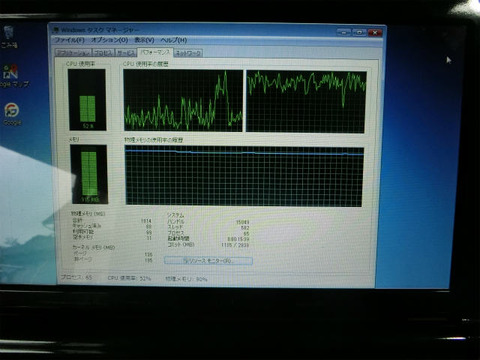Open the 表示(V) menu

coord(144,40)
